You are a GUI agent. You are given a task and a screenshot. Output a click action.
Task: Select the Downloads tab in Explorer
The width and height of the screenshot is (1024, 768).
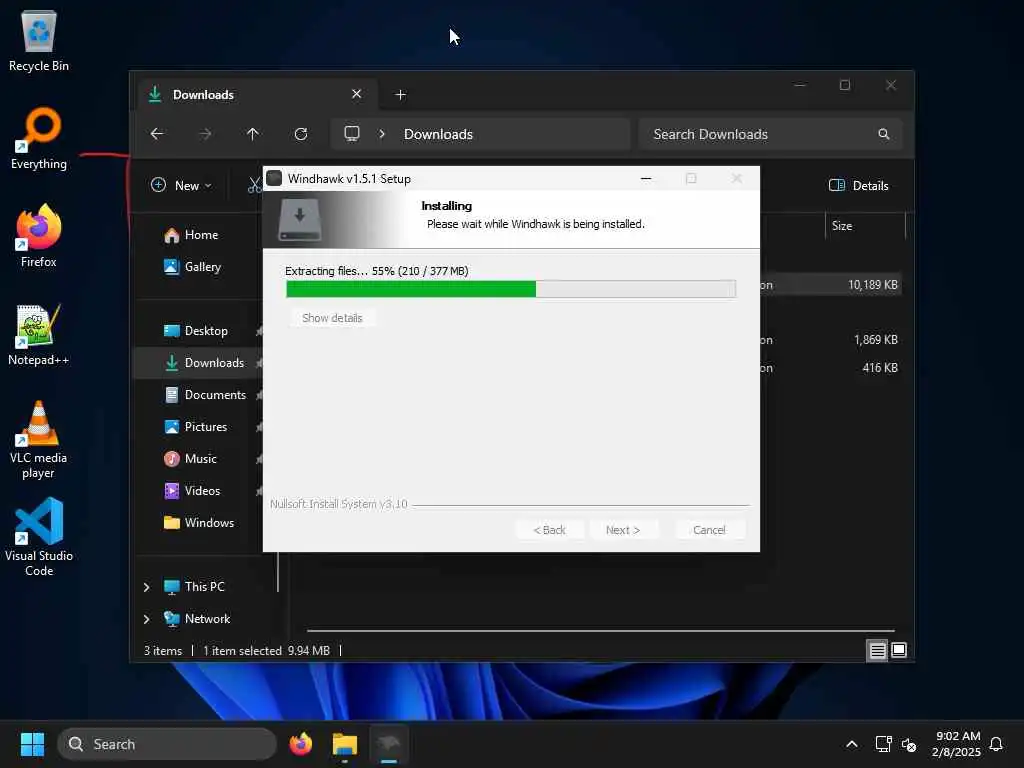pos(257,95)
